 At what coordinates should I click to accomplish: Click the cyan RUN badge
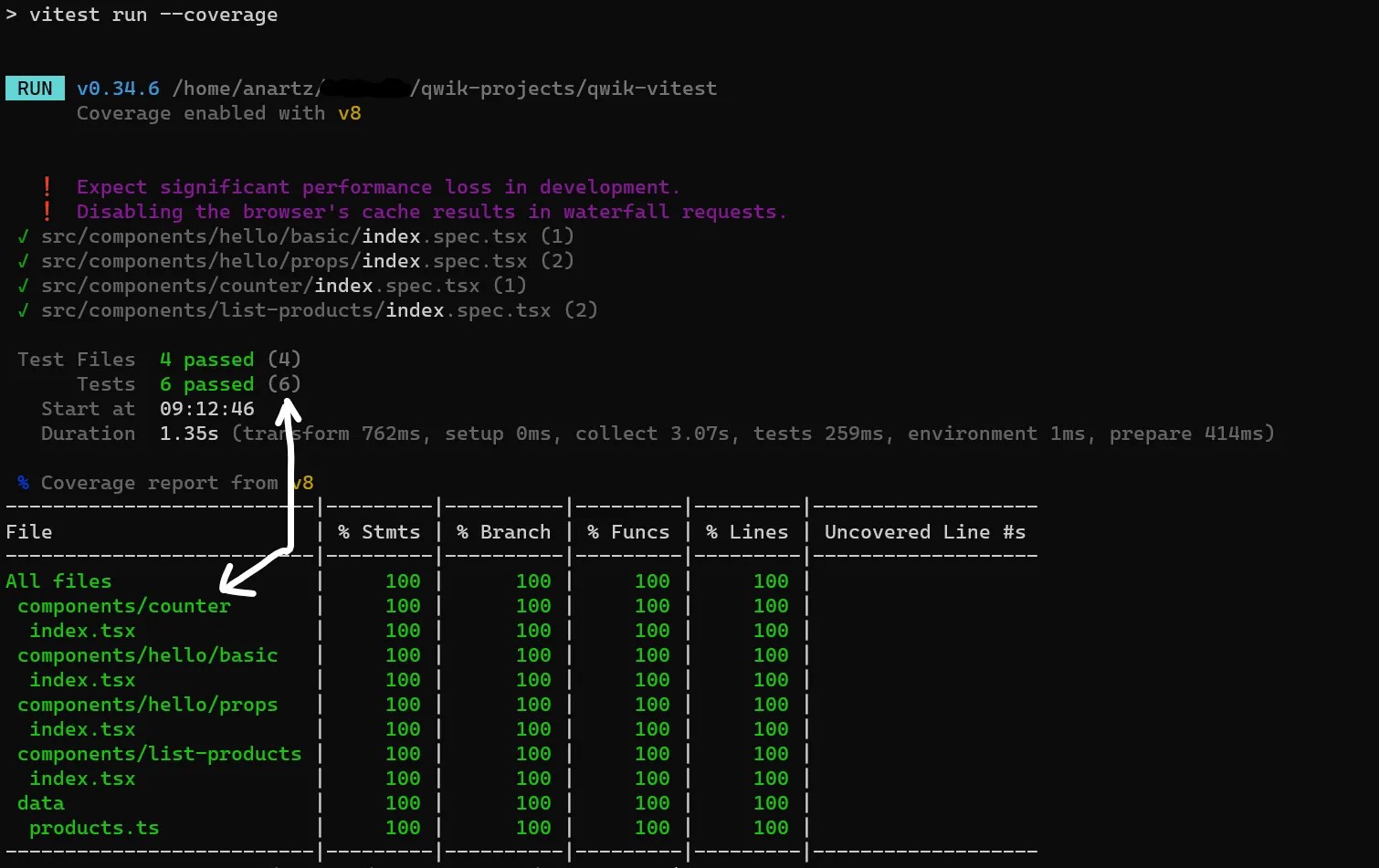tap(35, 89)
